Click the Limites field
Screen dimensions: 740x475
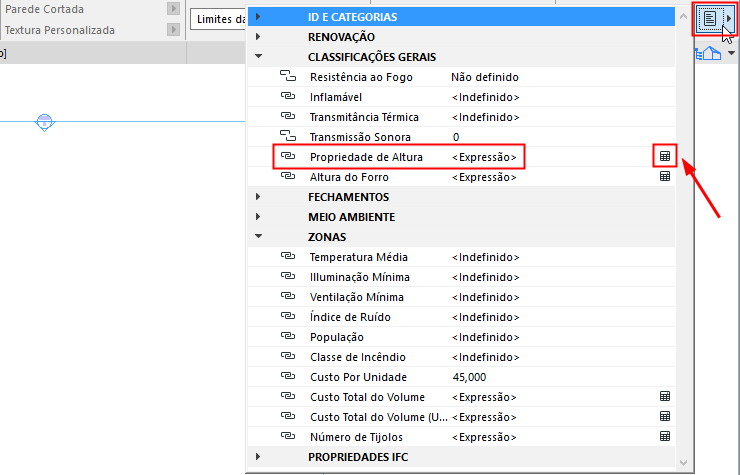click(x=219, y=19)
